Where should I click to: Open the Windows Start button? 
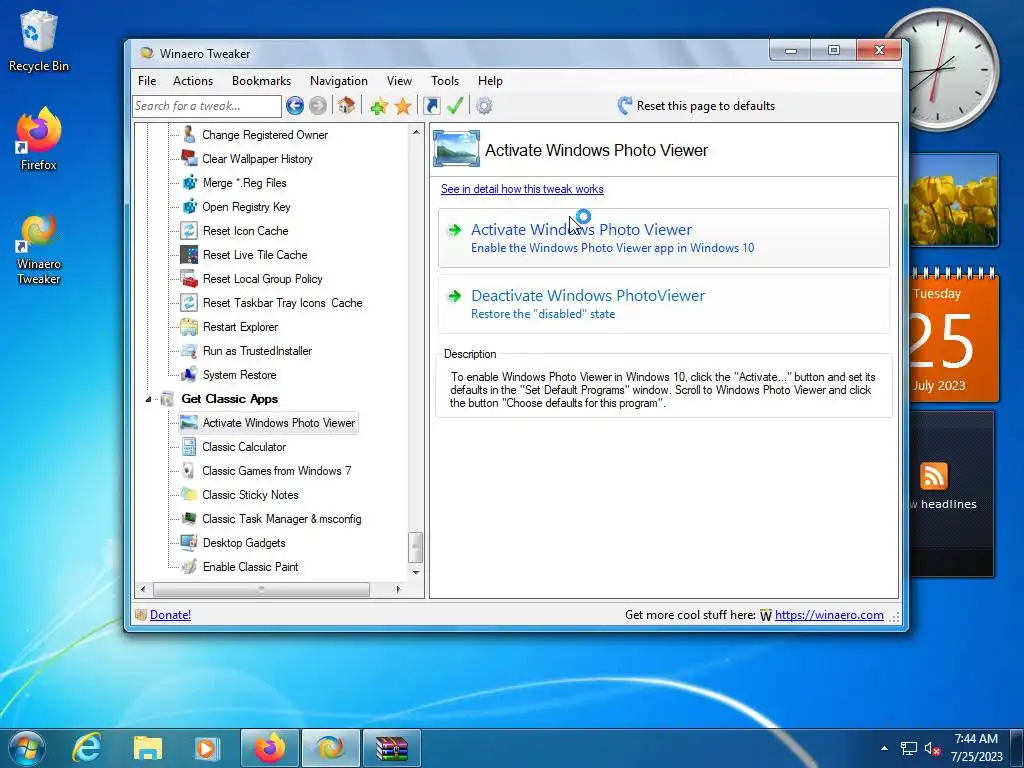(x=26, y=748)
